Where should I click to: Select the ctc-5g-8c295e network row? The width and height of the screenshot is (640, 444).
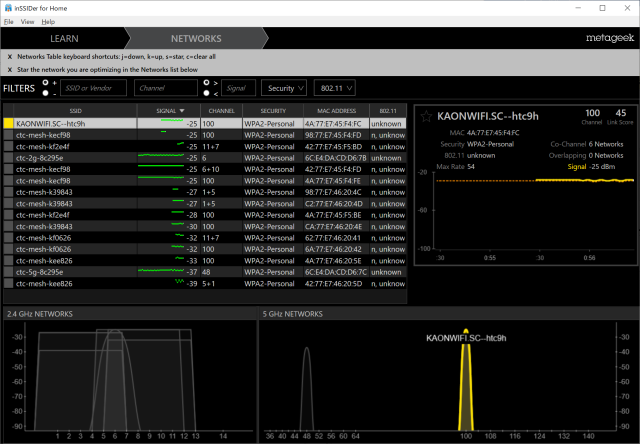205,272
